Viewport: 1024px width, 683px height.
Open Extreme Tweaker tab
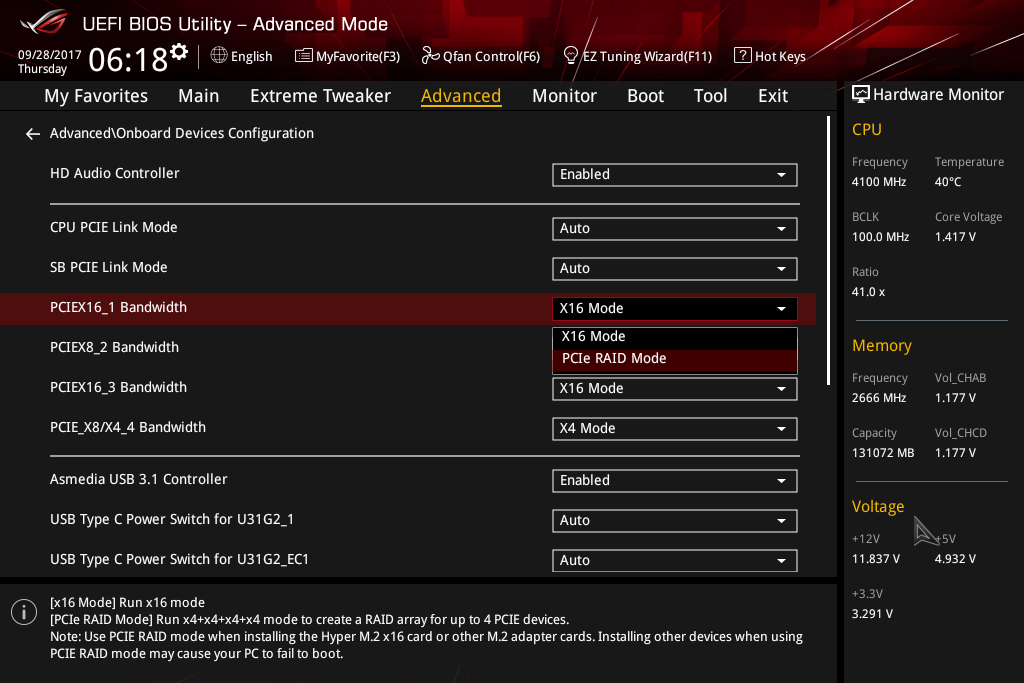pyautogui.click(x=320, y=96)
